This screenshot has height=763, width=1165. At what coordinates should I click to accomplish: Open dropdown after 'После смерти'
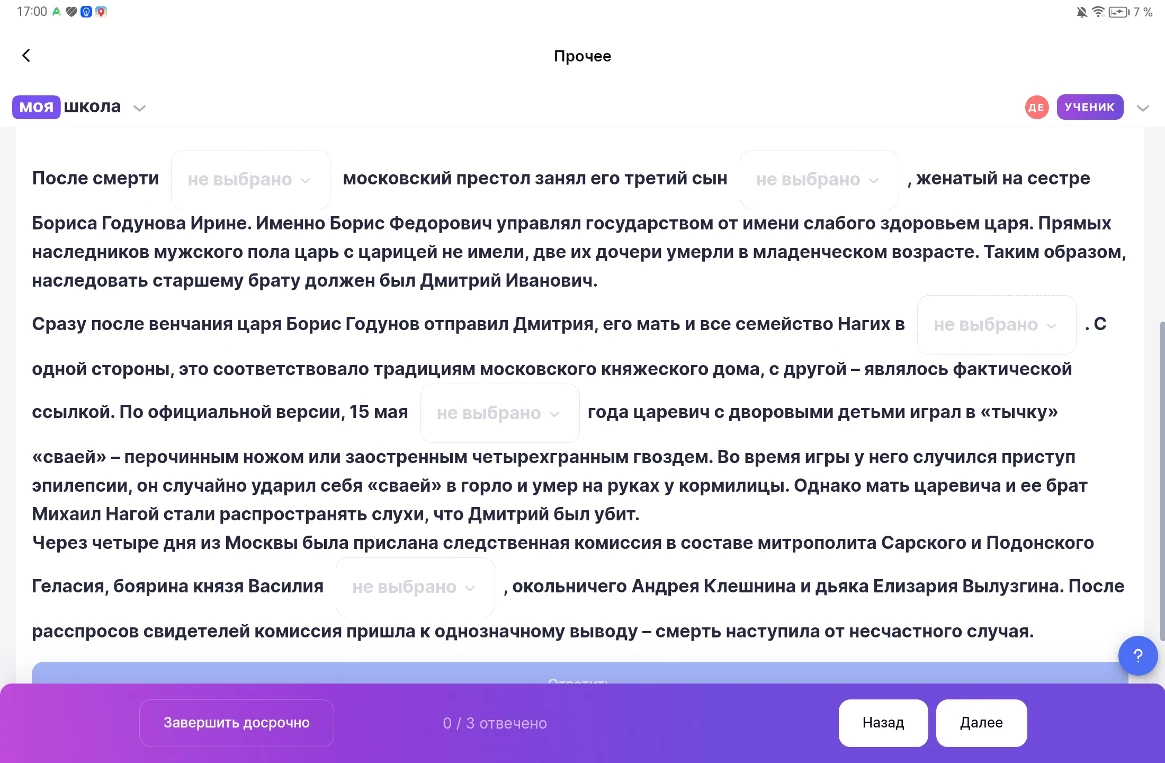(x=250, y=179)
